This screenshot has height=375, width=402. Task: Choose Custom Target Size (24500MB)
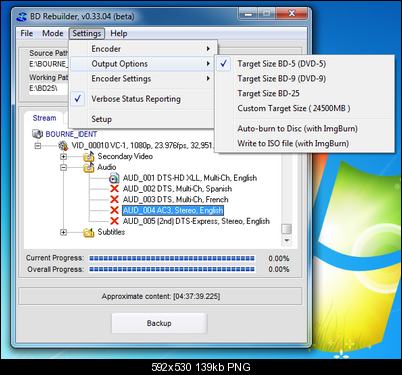coord(304,108)
